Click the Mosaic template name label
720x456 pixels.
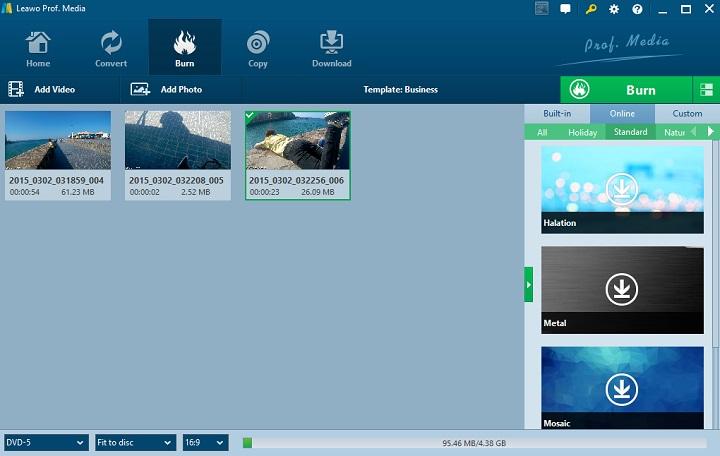557,423
